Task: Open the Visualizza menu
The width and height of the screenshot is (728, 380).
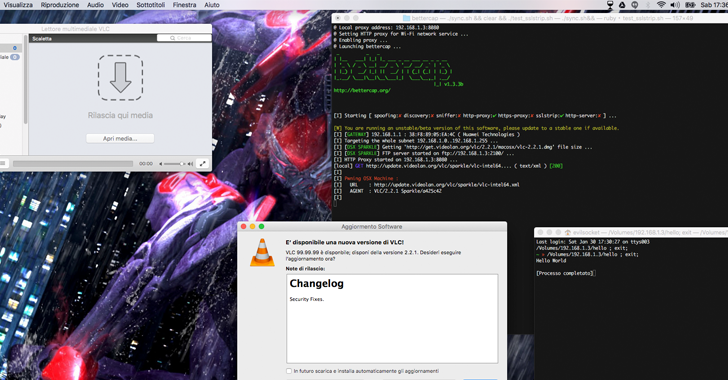Action: (18, 5)
